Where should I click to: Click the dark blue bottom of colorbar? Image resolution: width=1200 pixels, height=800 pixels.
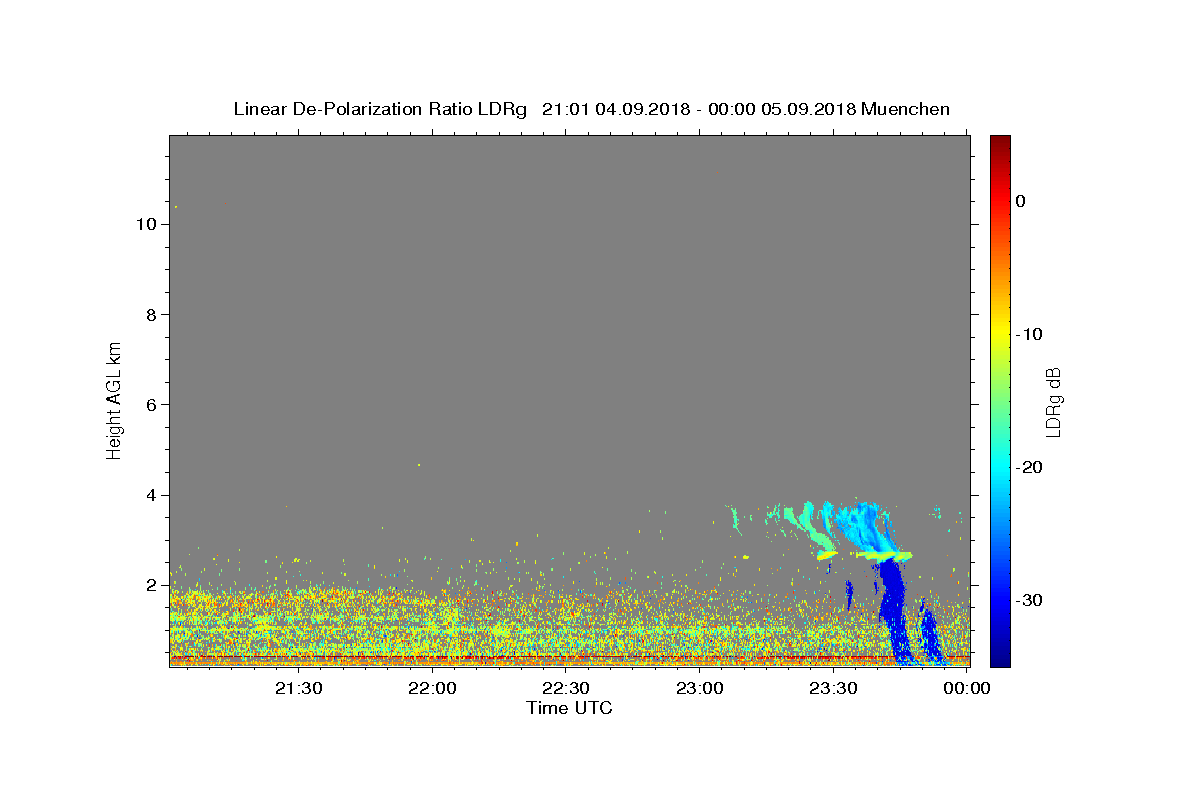1000,655
